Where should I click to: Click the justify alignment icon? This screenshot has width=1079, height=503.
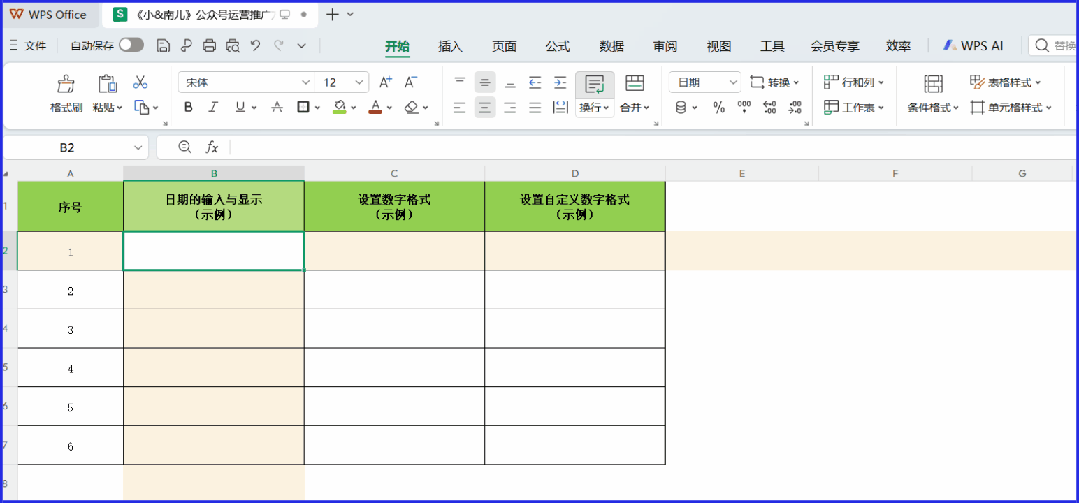pyautogui.click(x=535, y=107)
